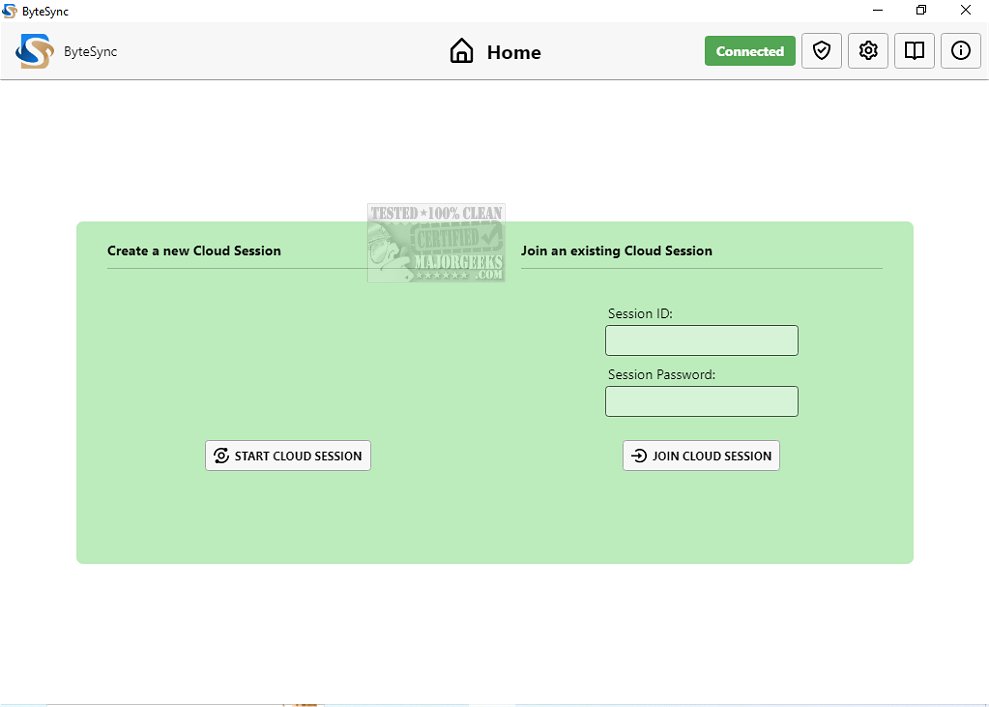Click the About info icon

click(960, 51)
